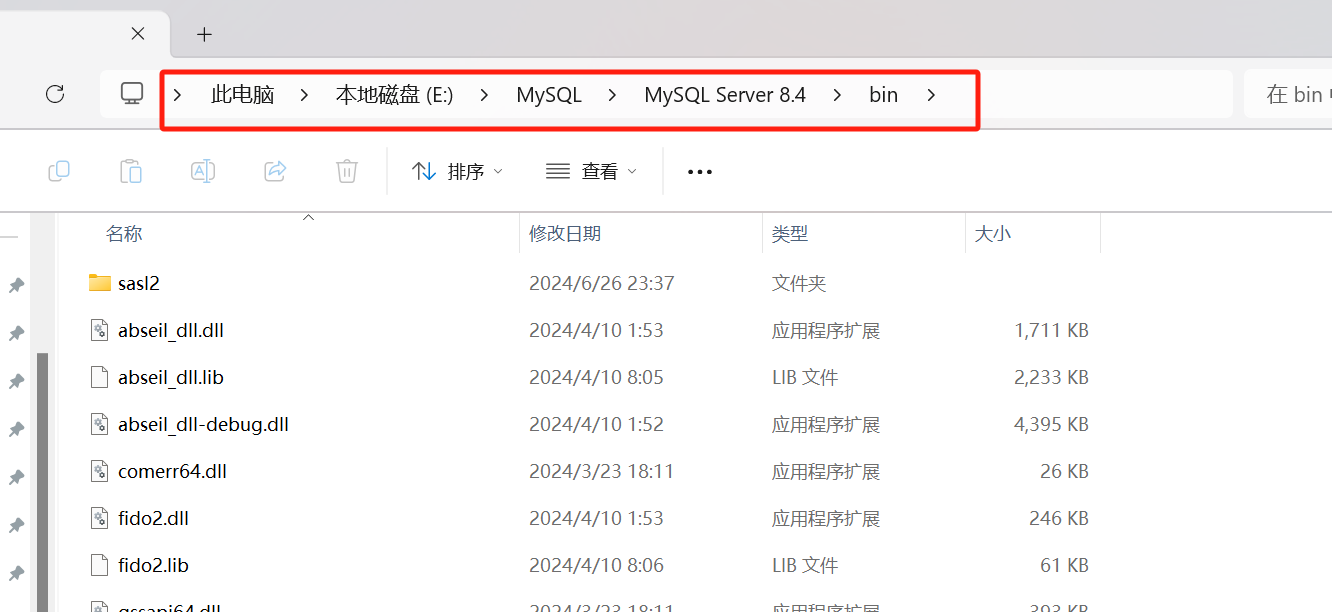Viewport: 1332px width, 612px height.
Task: Select file name abseil_dll.lib
Action: 171,377
